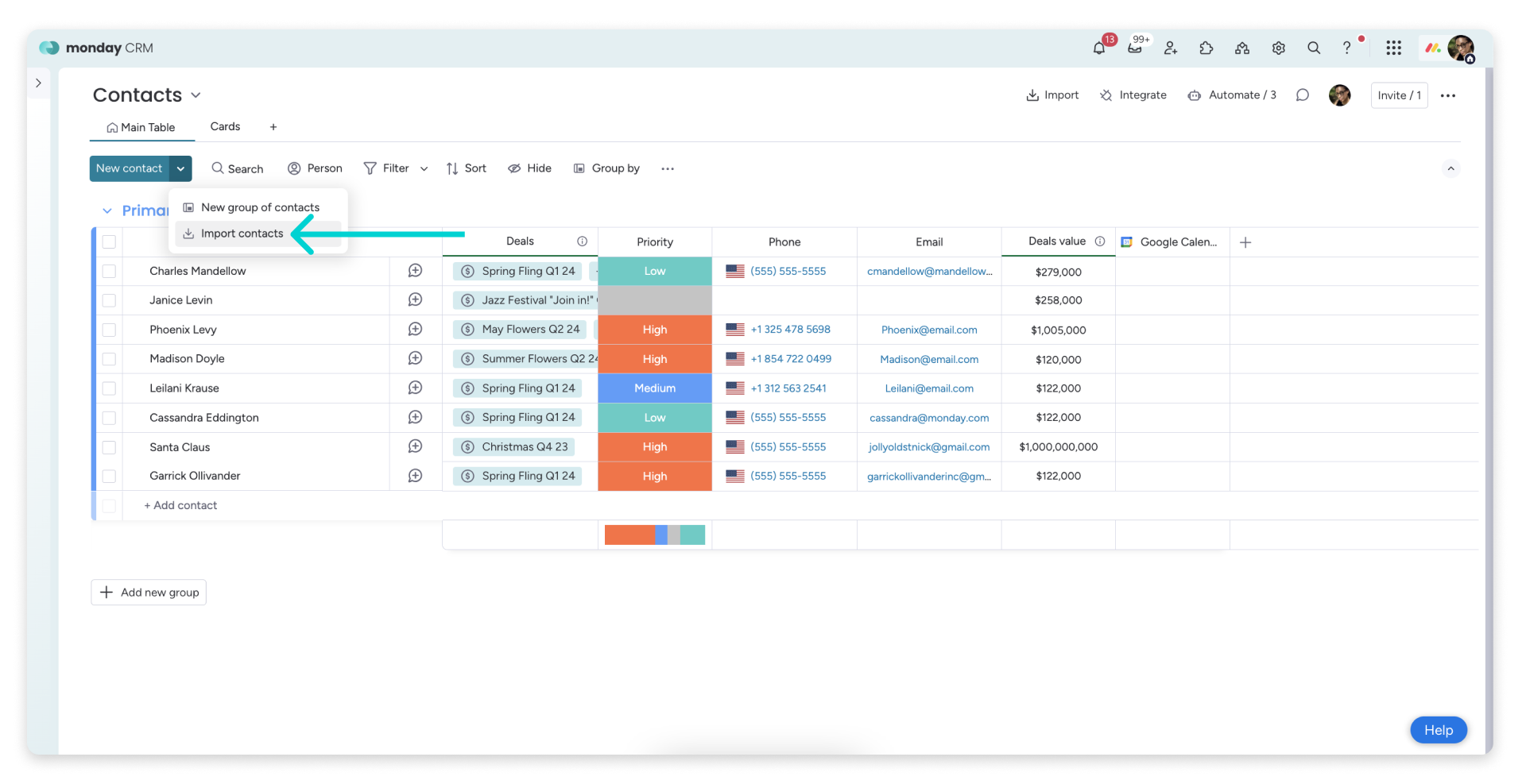This screenshot has height=784, width=1526.
Task: Open Automate / 3 automations
Action: coord(1232,95)
